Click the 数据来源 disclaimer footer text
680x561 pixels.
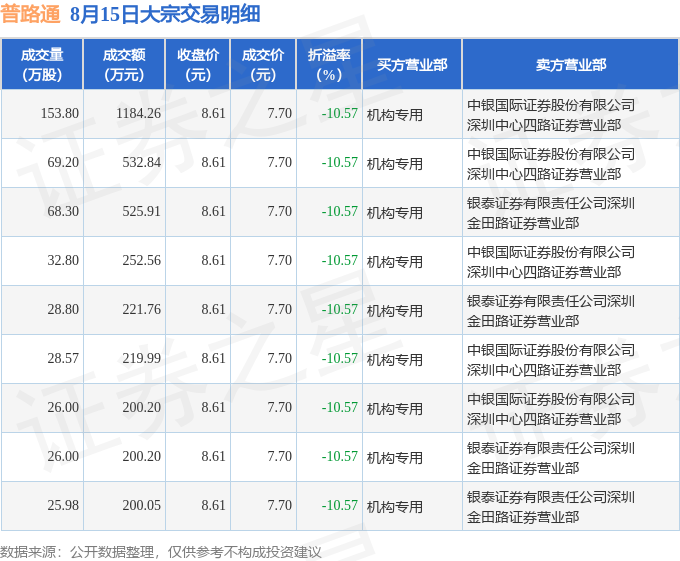tap(161, 552)
